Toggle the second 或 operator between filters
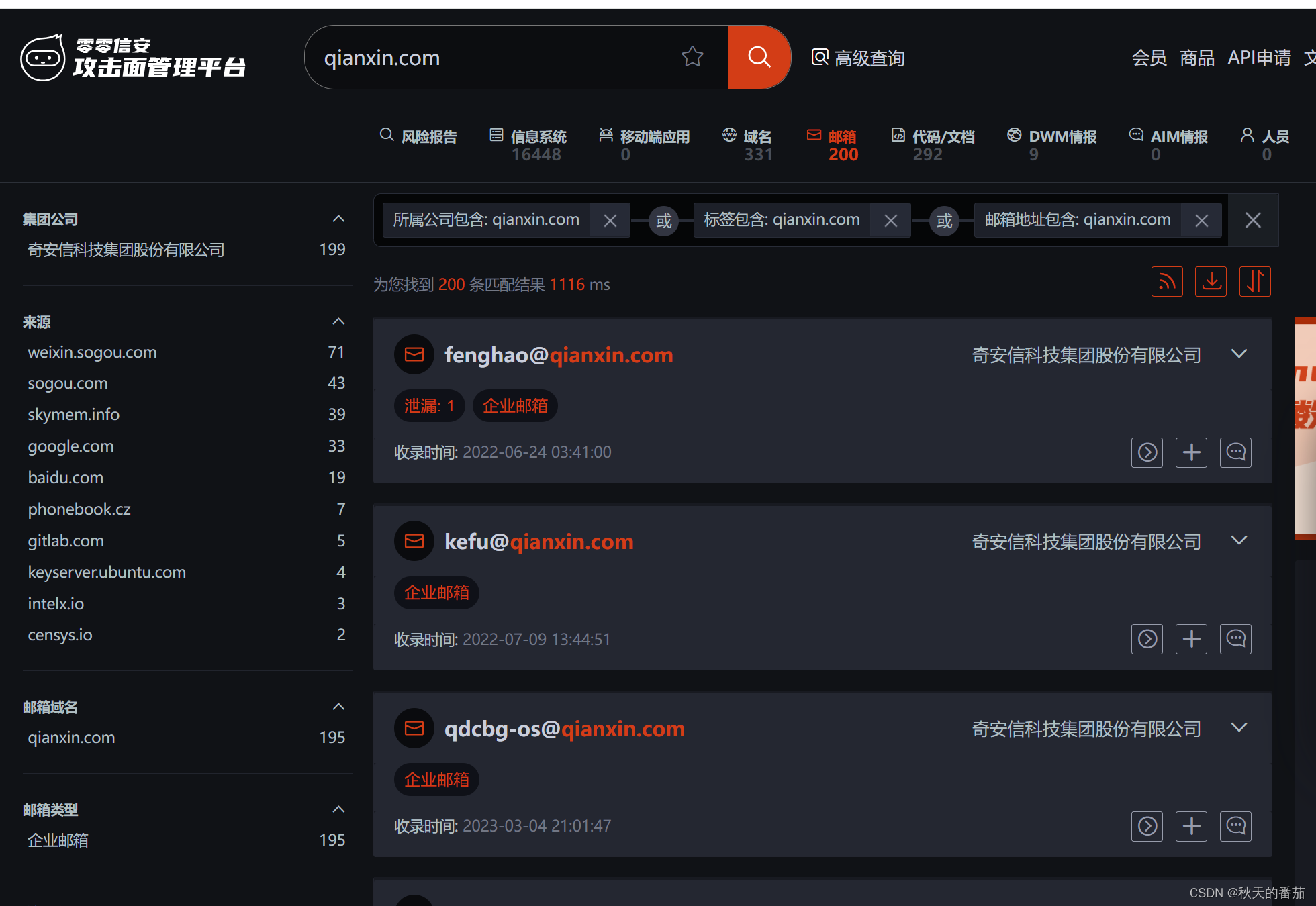1316x906 pixels. (944, 220)
